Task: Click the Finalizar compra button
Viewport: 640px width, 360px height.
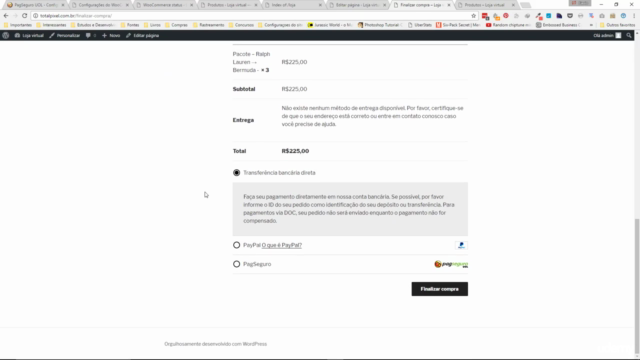Action: pos(440,289)
